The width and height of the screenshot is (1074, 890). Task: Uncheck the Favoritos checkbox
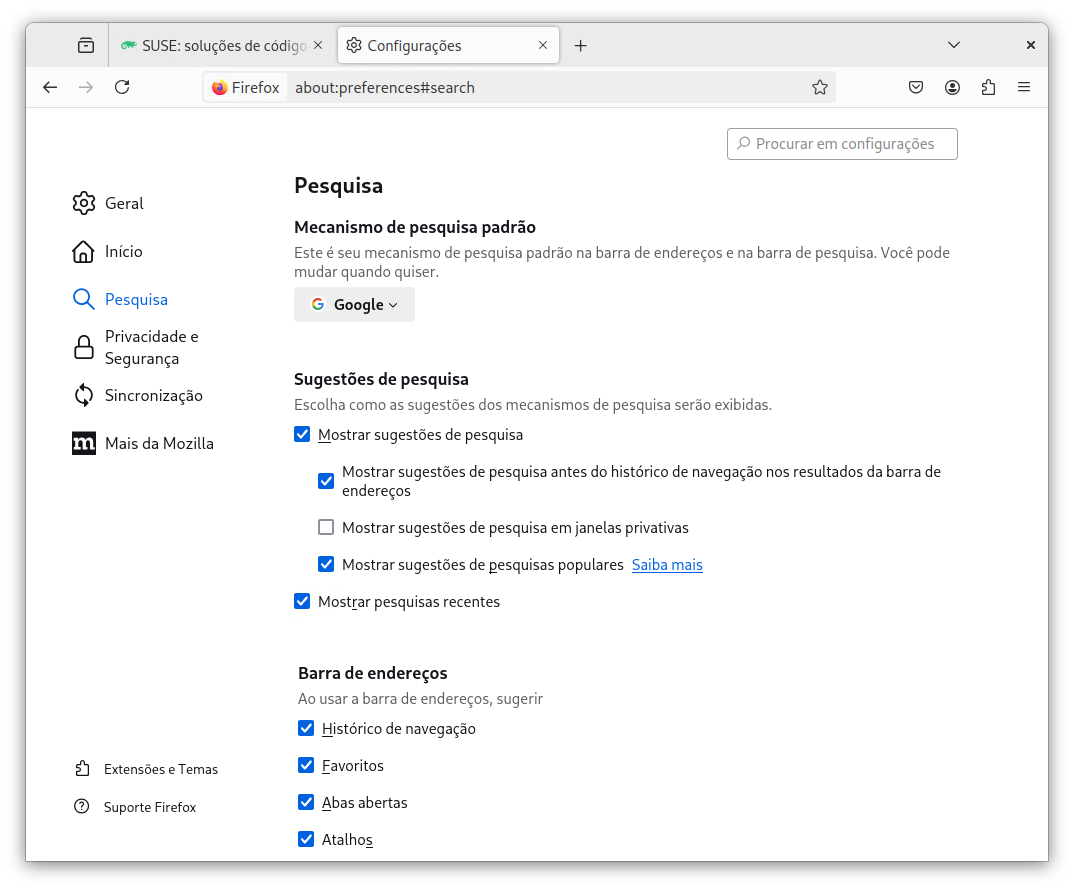pos(306,765)
